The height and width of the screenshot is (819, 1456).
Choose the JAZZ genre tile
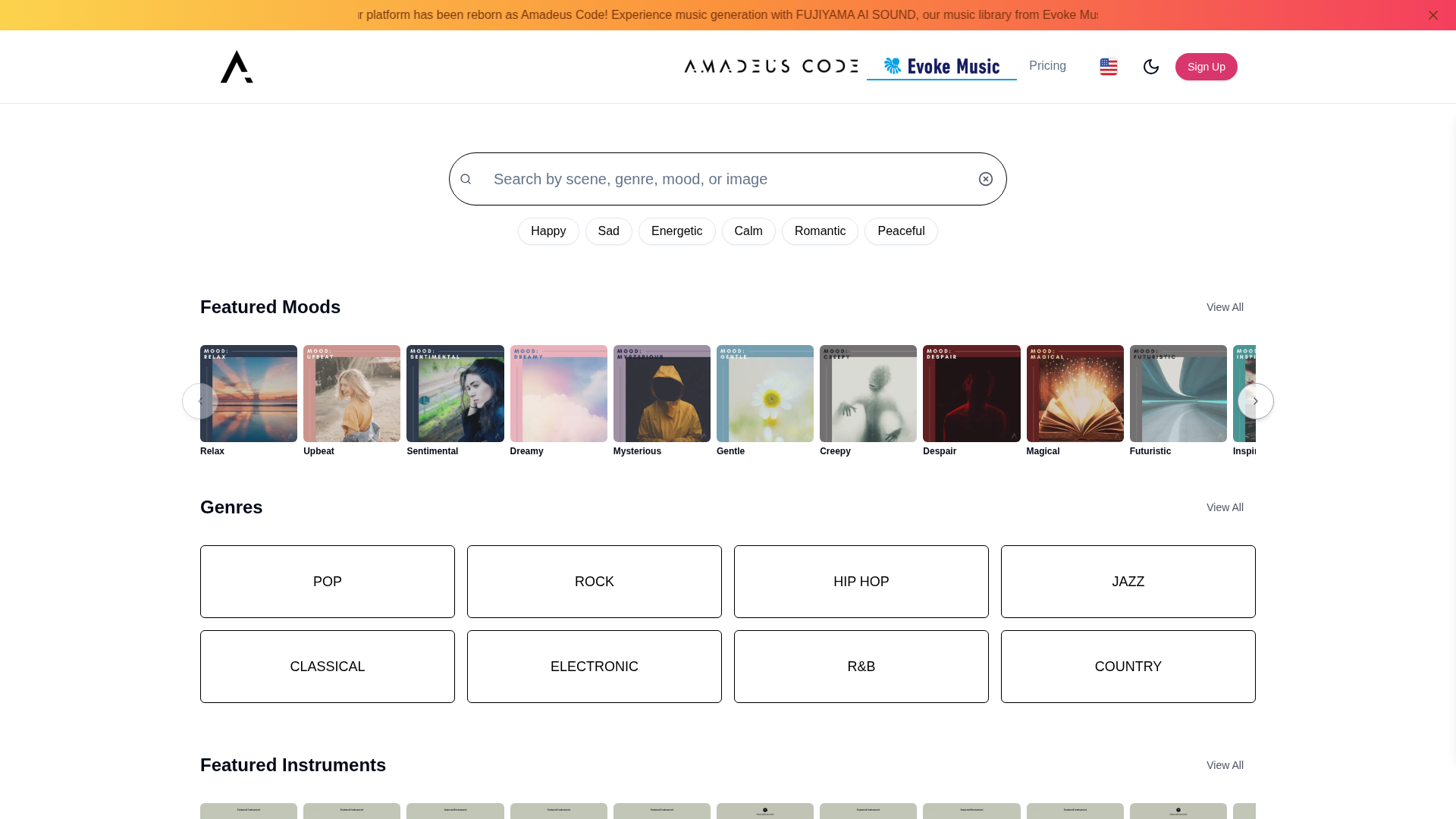click(1128, 582)
